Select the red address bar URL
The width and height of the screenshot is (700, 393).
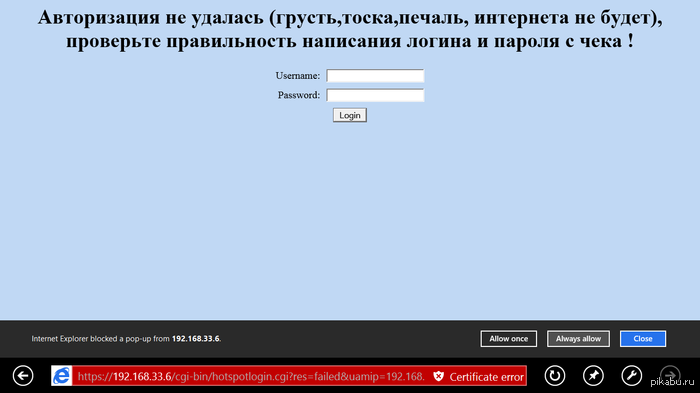click(x=251, y=376)
